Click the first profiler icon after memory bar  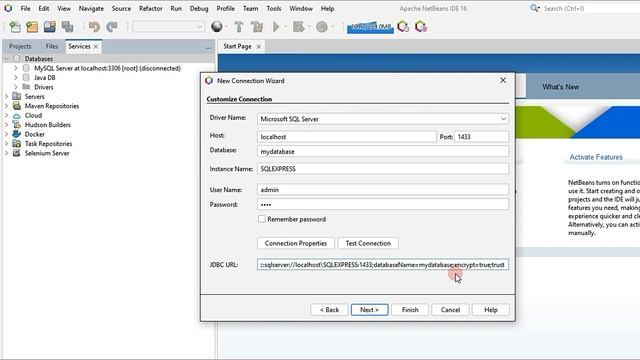(x=403, y=27)
